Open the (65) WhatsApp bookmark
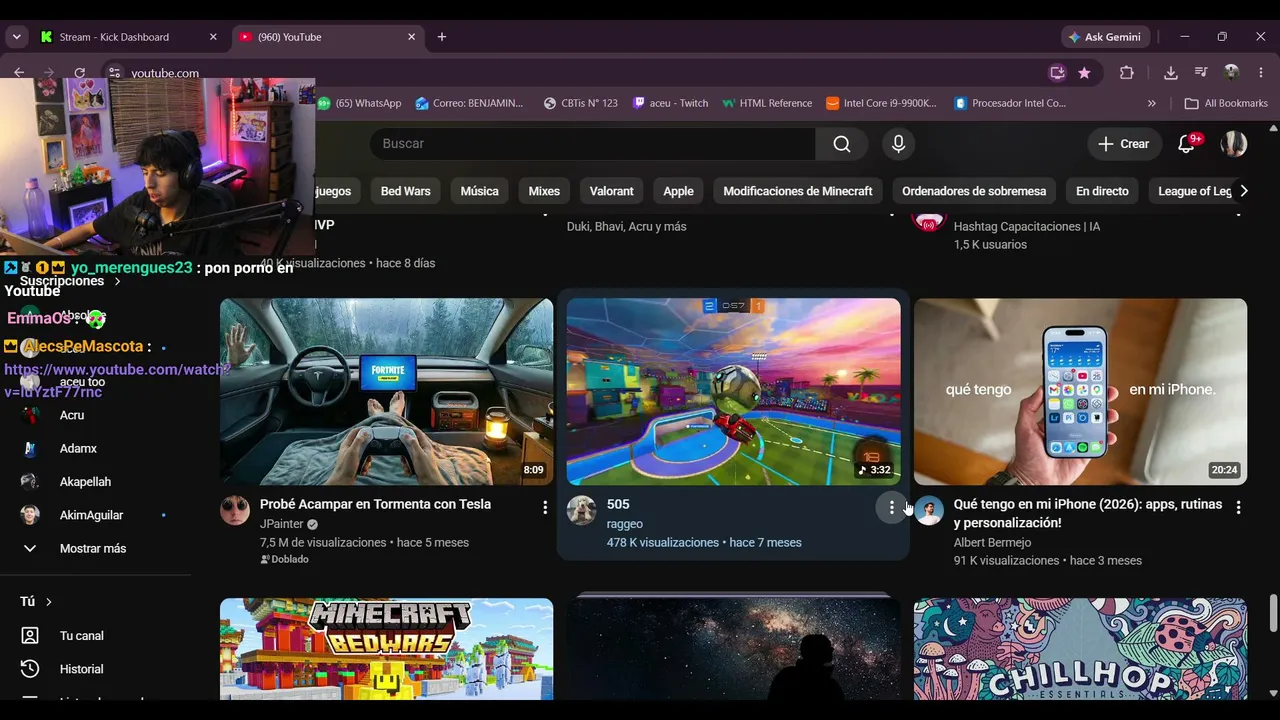 pyautogui.click(x=360, y=103)
